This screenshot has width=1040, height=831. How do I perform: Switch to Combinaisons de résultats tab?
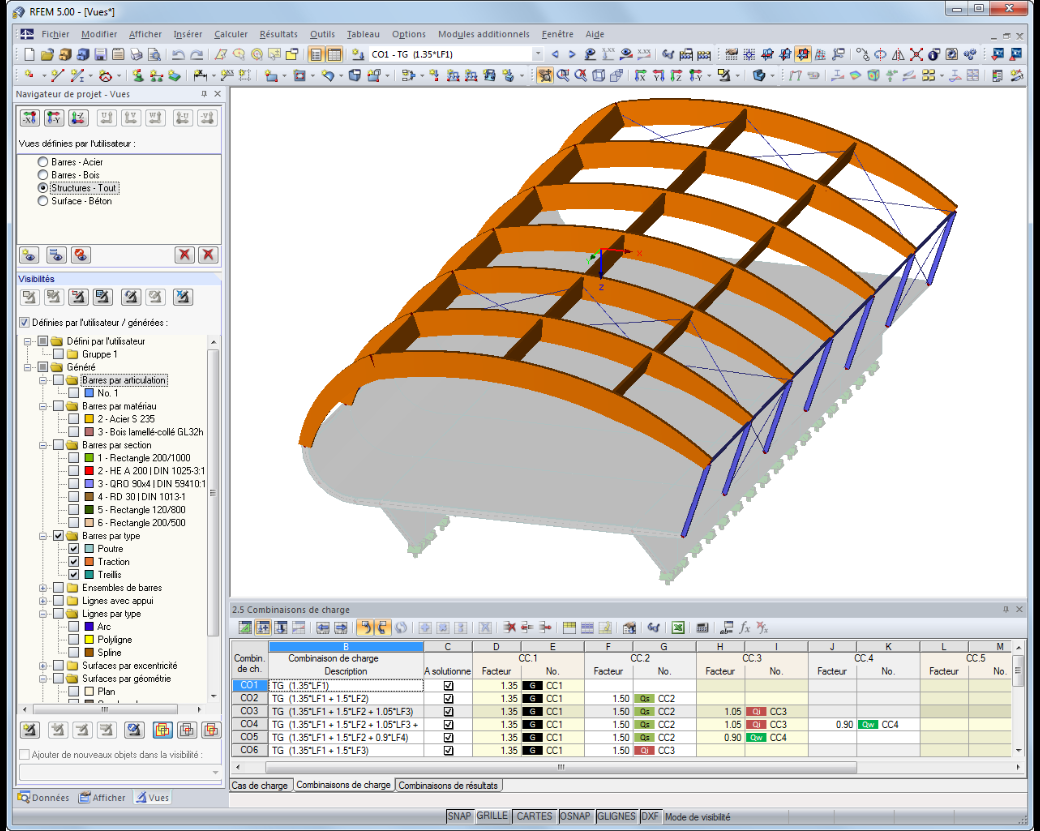click(448, 785)
